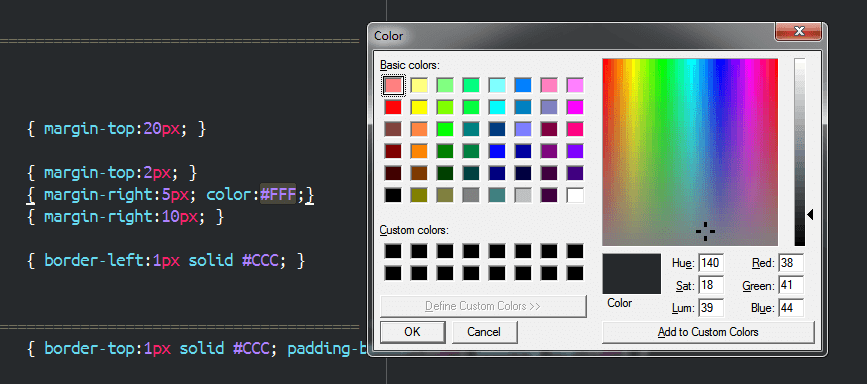Click the Define Custom Colors button
The image size is (867, 384).
[x=483, y=306]
